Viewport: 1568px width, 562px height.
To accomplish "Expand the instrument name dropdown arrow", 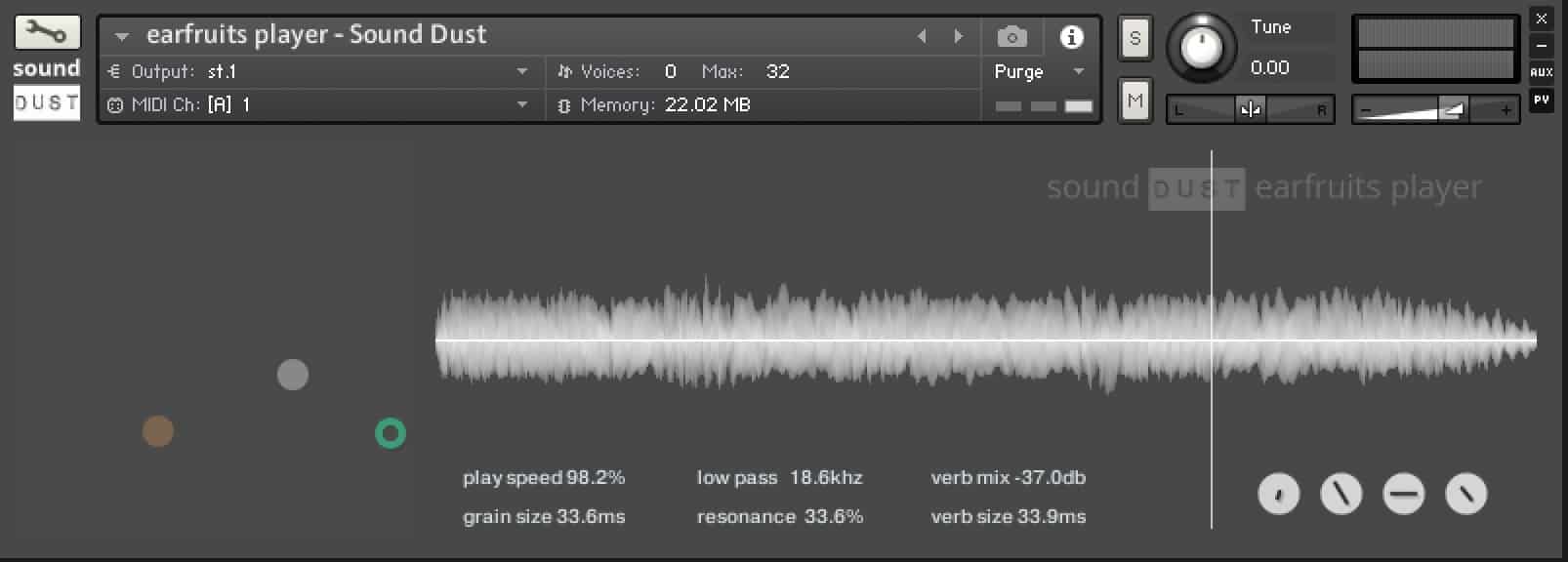I will (x=122, y=37).
